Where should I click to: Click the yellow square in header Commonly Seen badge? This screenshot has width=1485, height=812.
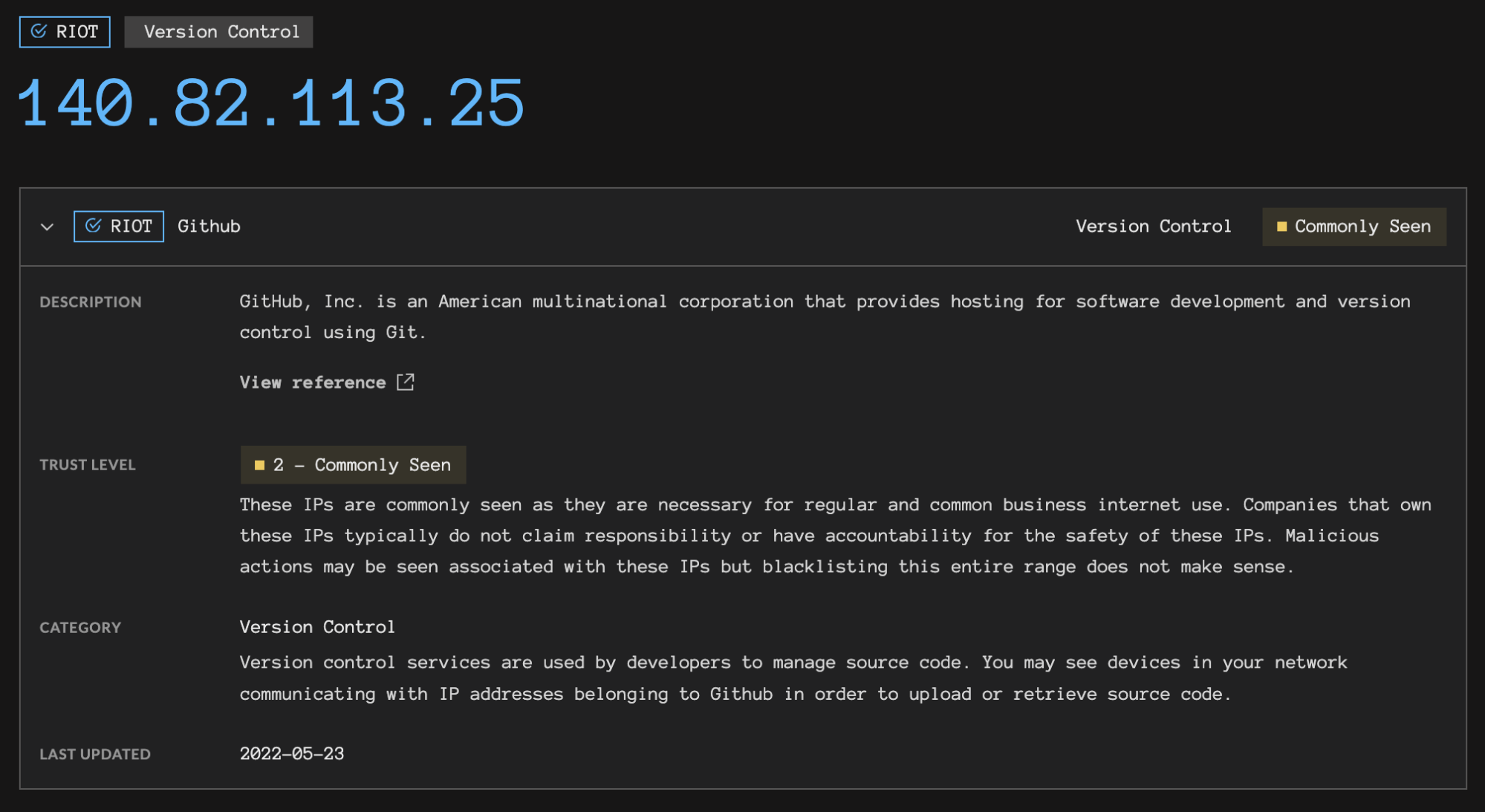tap(1281, 227)
